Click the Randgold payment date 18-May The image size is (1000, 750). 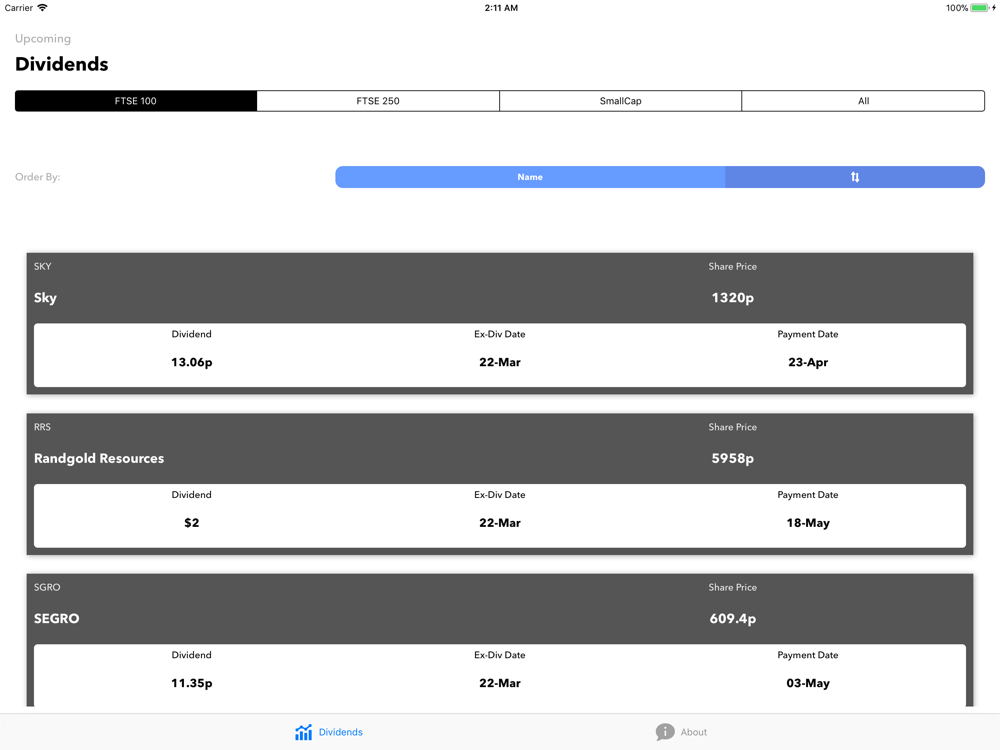(x=808, y=523)
